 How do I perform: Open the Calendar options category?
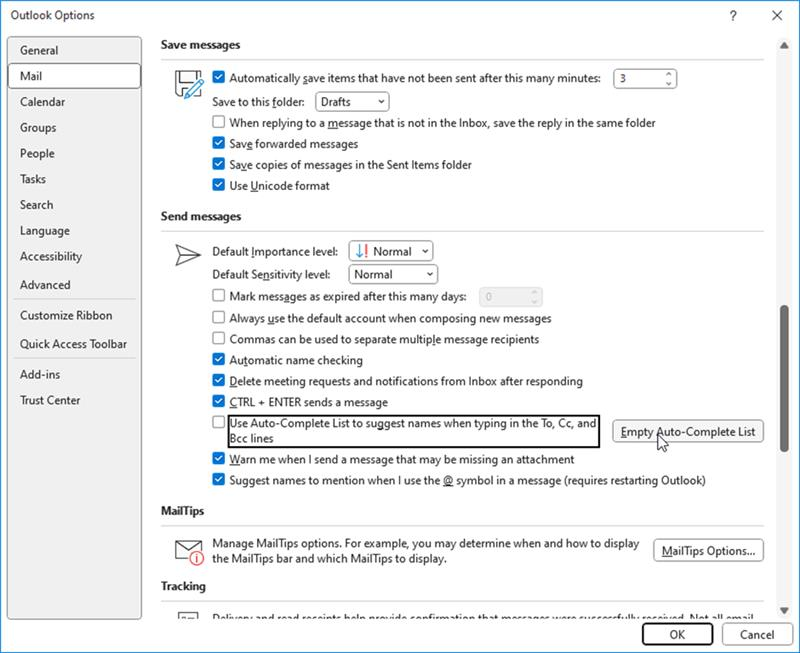[x=74, y=102]
